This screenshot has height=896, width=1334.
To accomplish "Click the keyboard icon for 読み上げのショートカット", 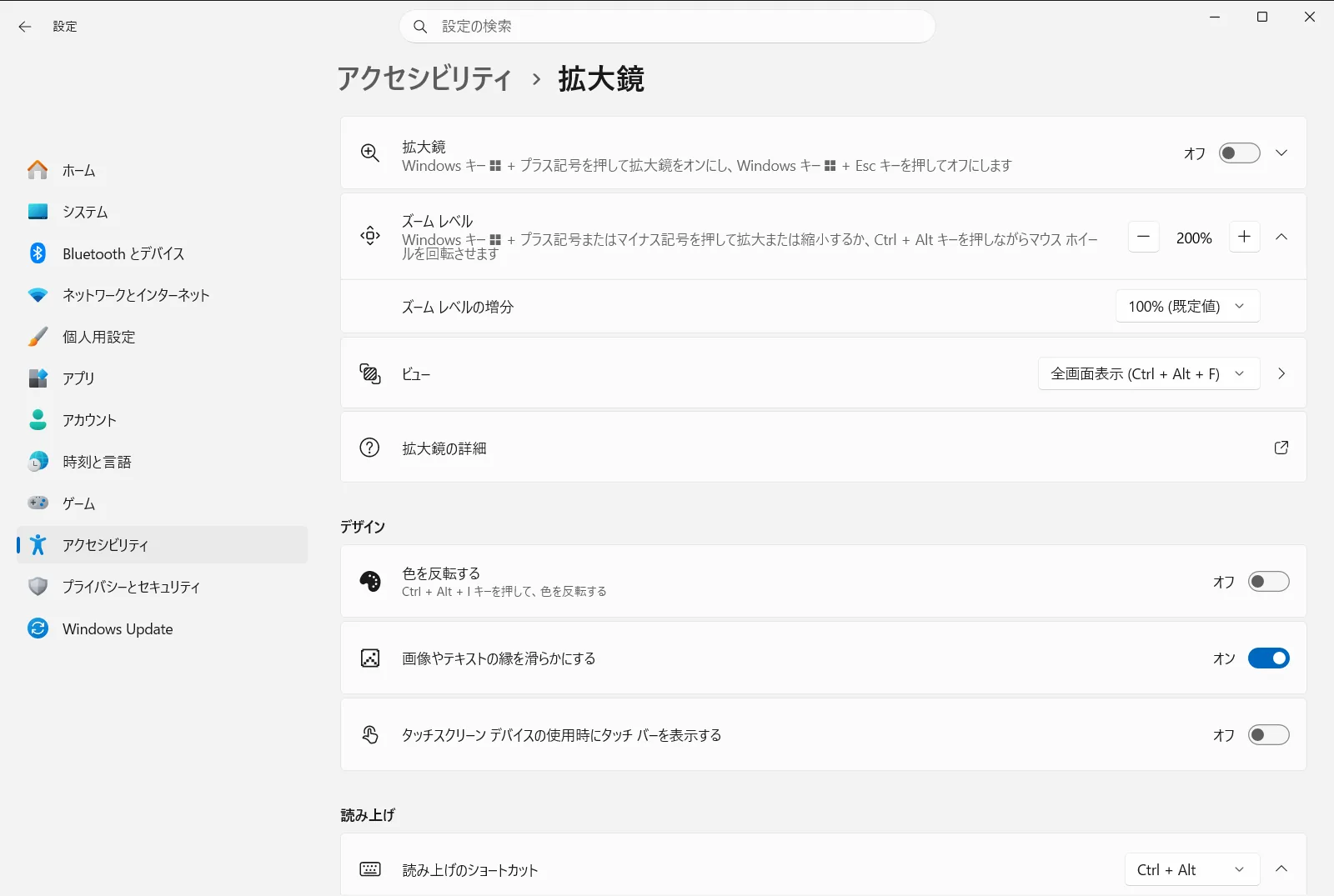I will click(x=370, y=869).
